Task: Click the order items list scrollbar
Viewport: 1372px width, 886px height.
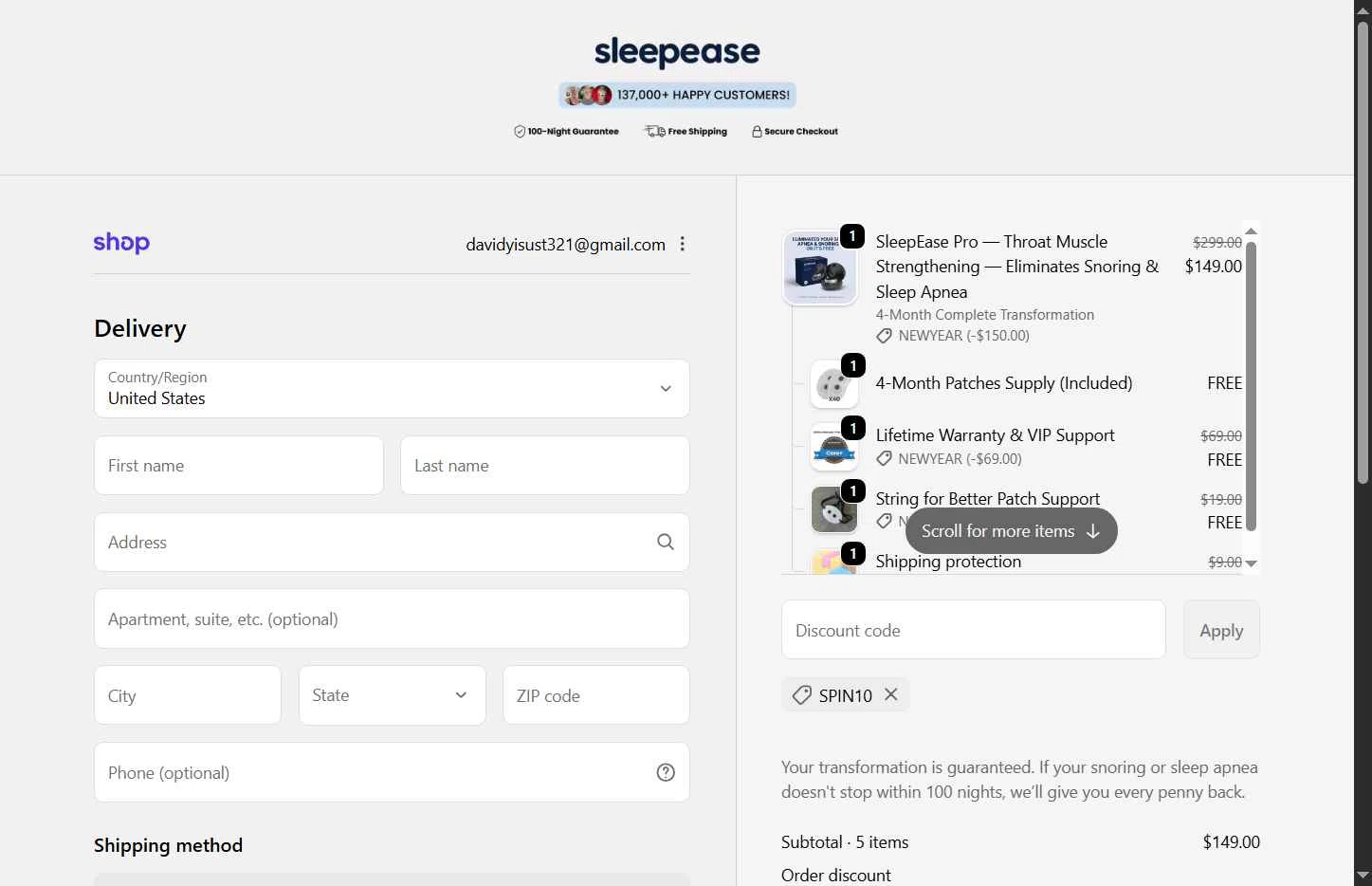Action: point(1251,386)
